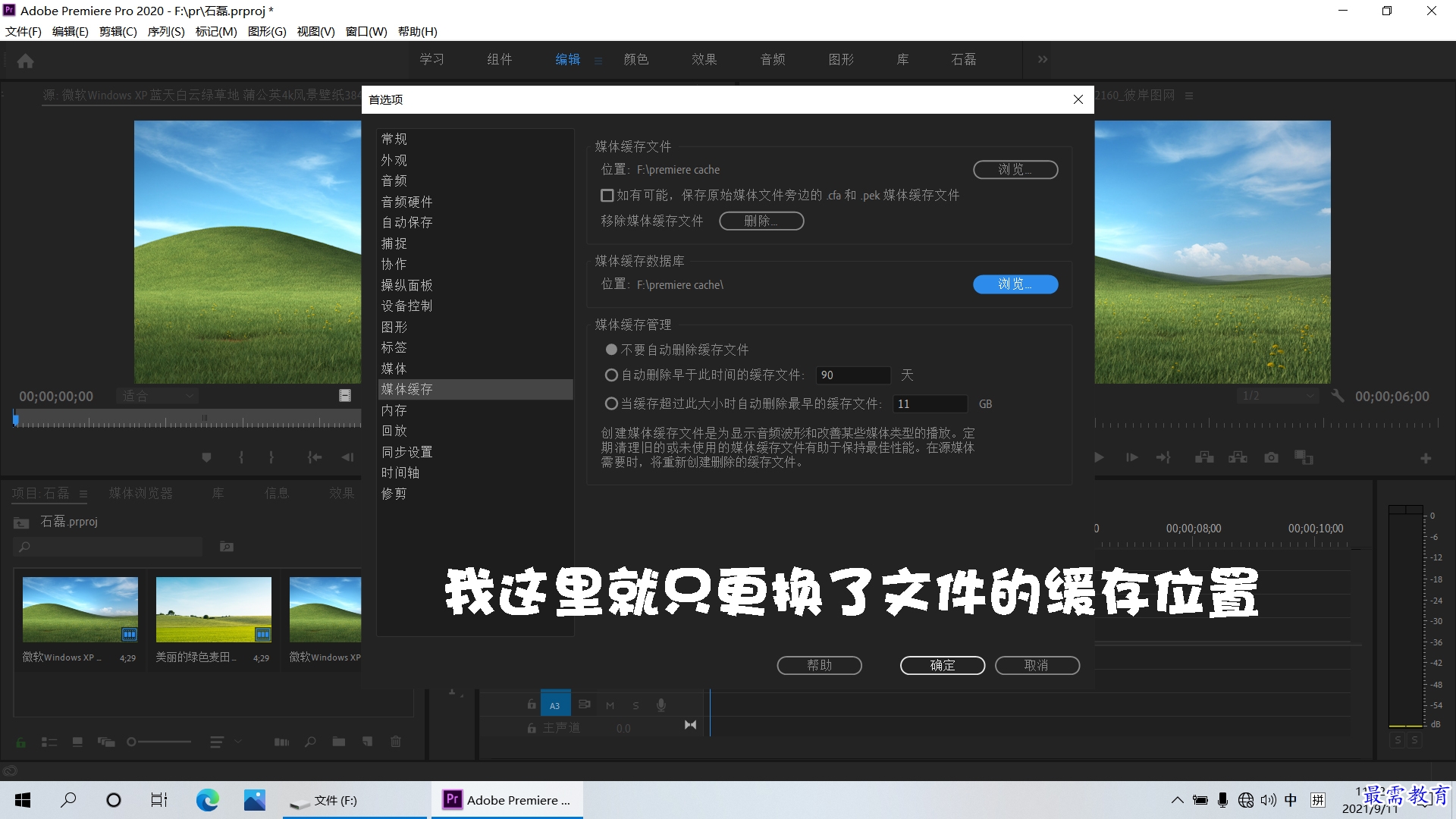1456x819 pixels.
Task: Click New Bin folder icon in project panel
Action: 339,742
